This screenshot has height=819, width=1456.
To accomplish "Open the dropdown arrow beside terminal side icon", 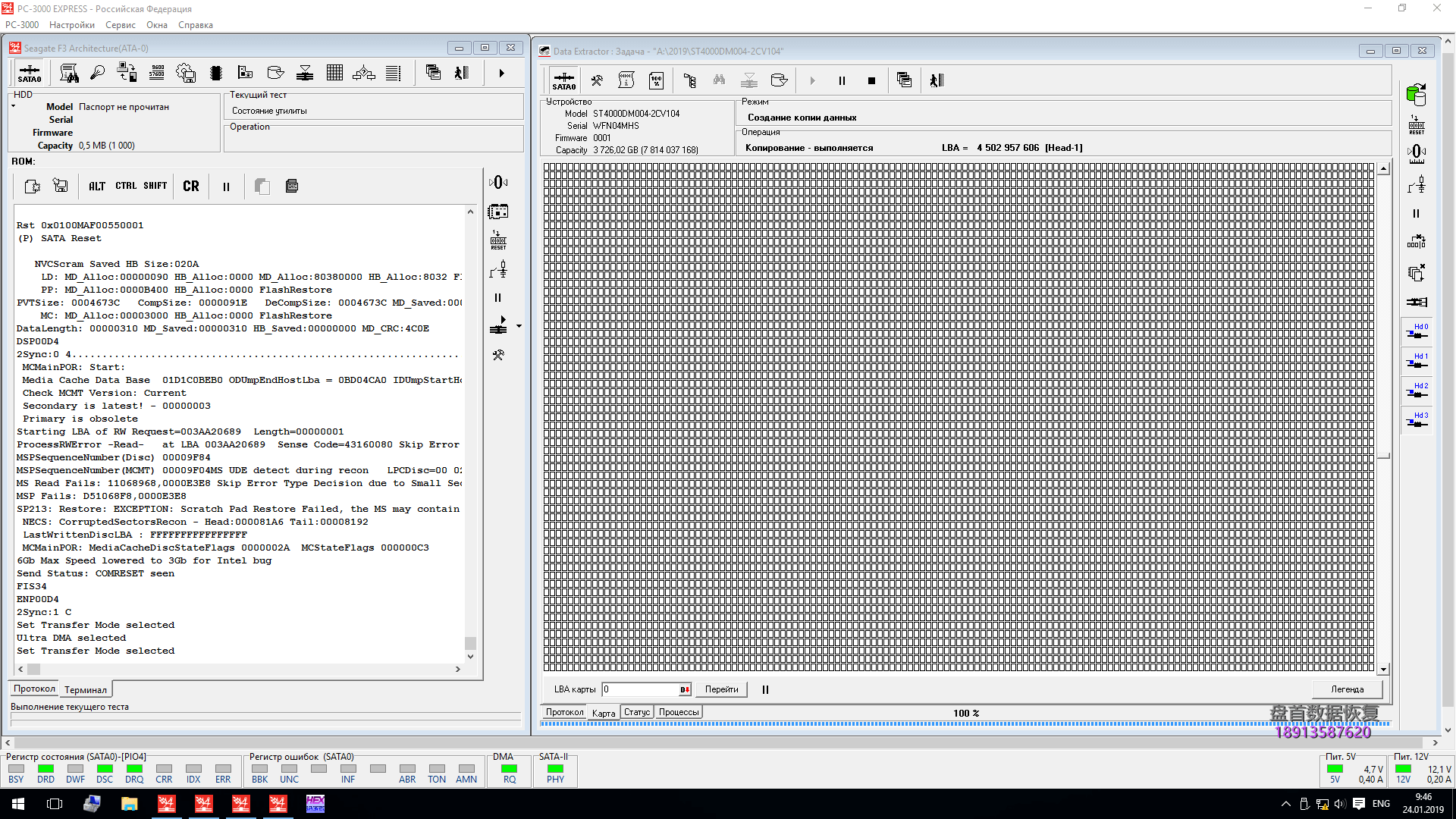I will 519,327.
